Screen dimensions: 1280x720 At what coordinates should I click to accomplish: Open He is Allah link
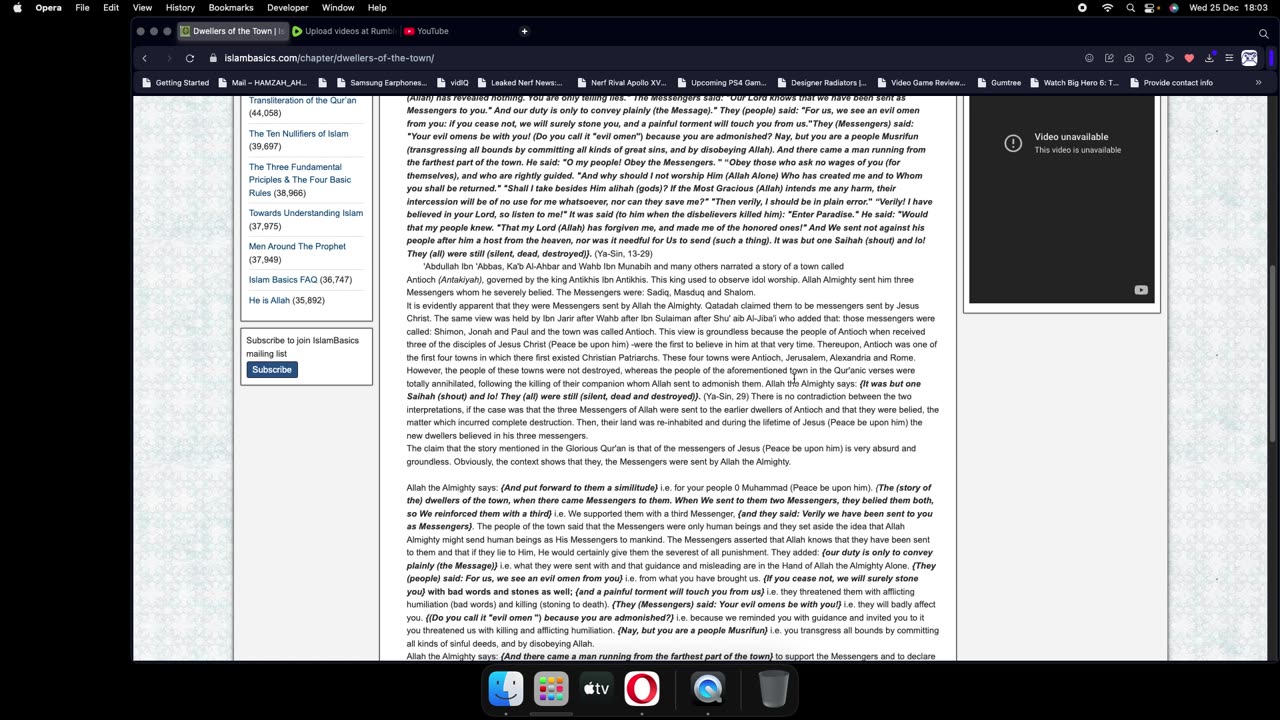tap(269, 300)
